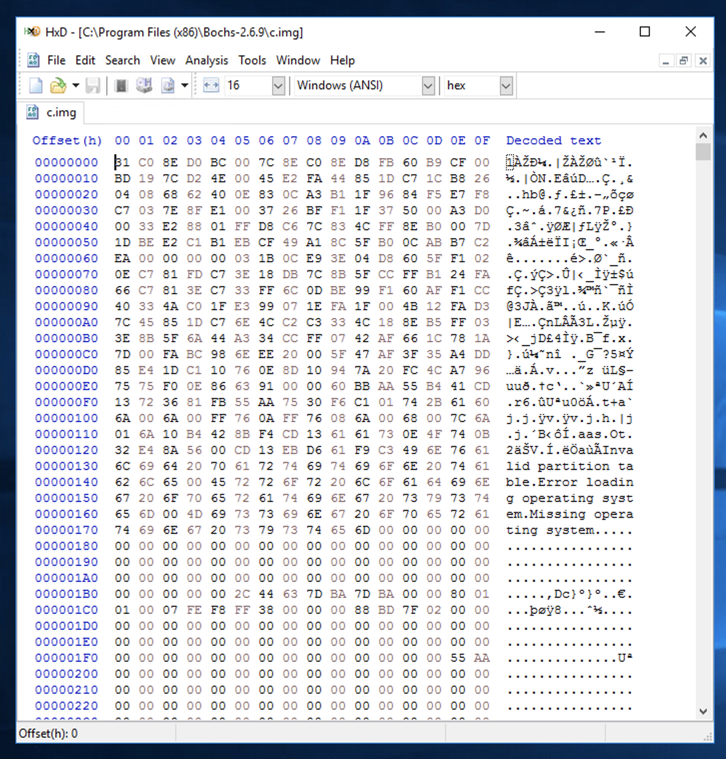Click byte 'EA' starting row 00000060

(x=122, y=258)
